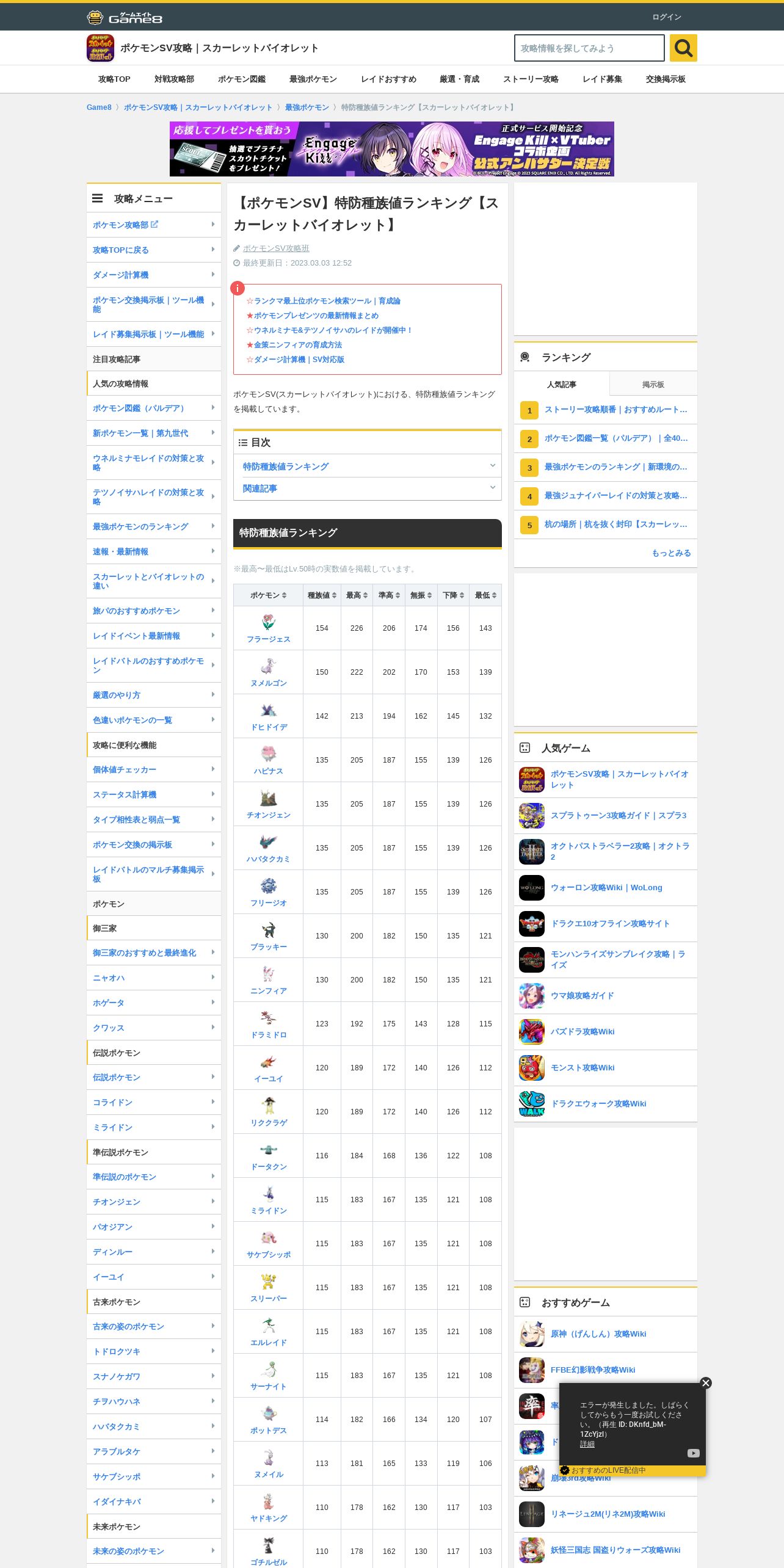
Task: Open the ドラクエウォーク game icon
Action: 532,1104
